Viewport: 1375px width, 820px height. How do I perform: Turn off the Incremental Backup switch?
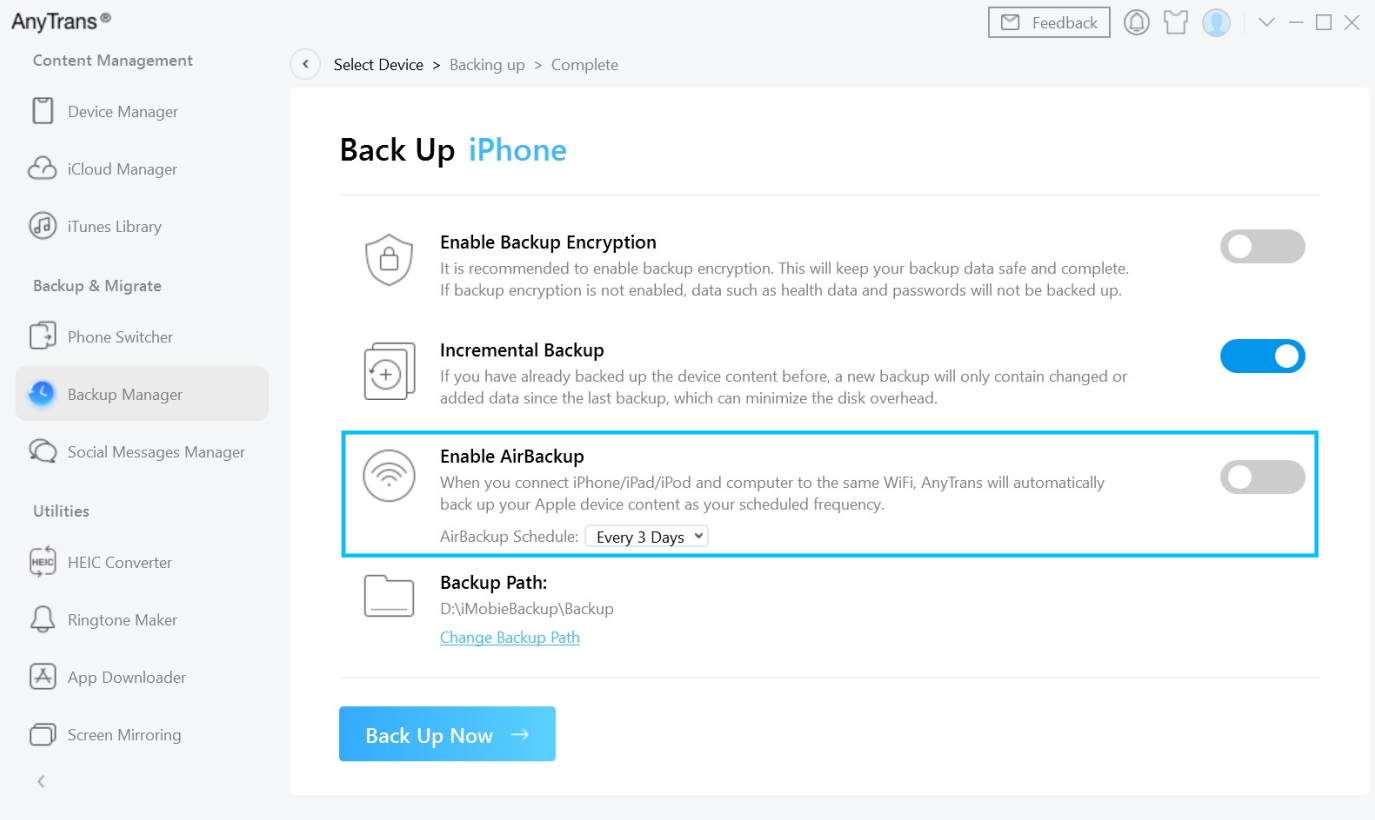point(1262,356)
